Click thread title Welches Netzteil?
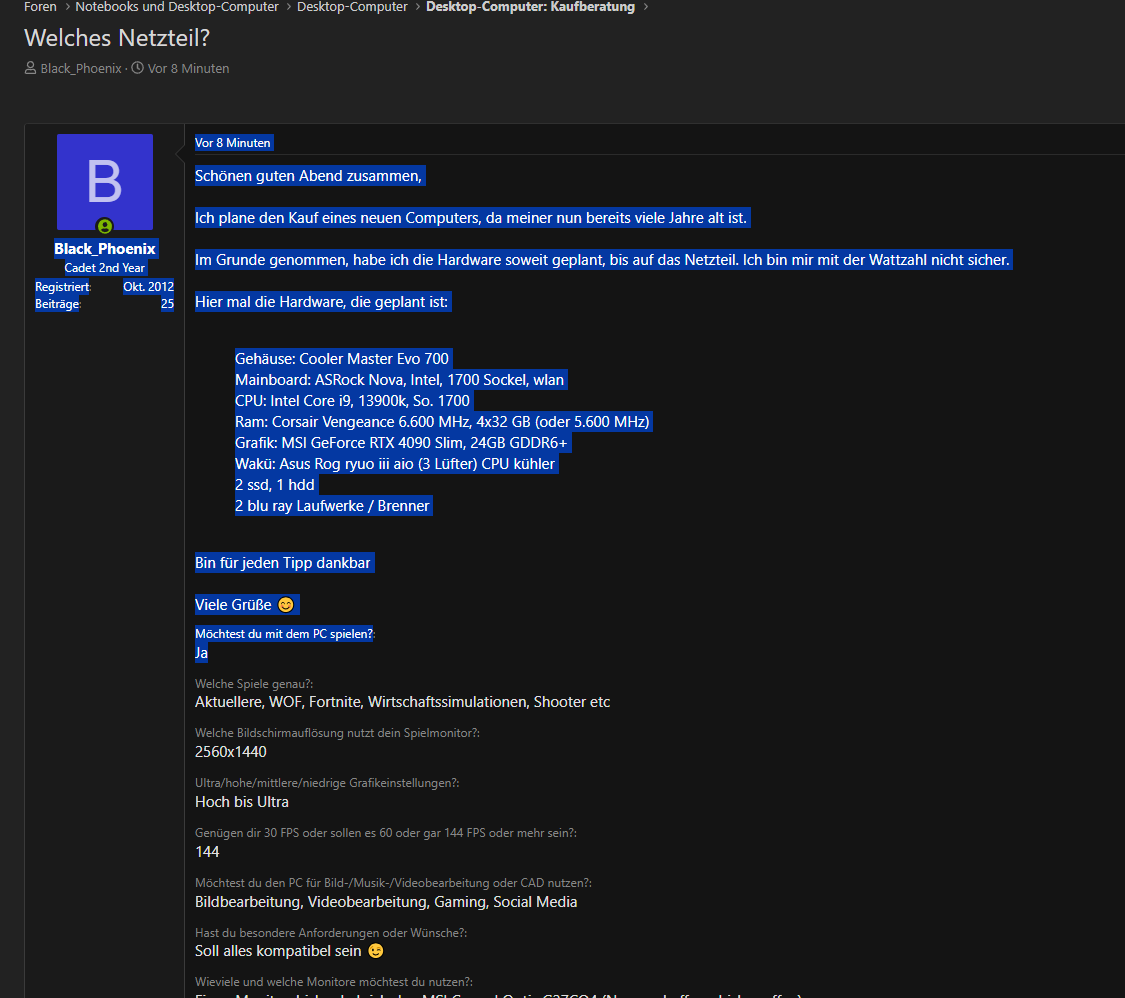 (117, 37)
